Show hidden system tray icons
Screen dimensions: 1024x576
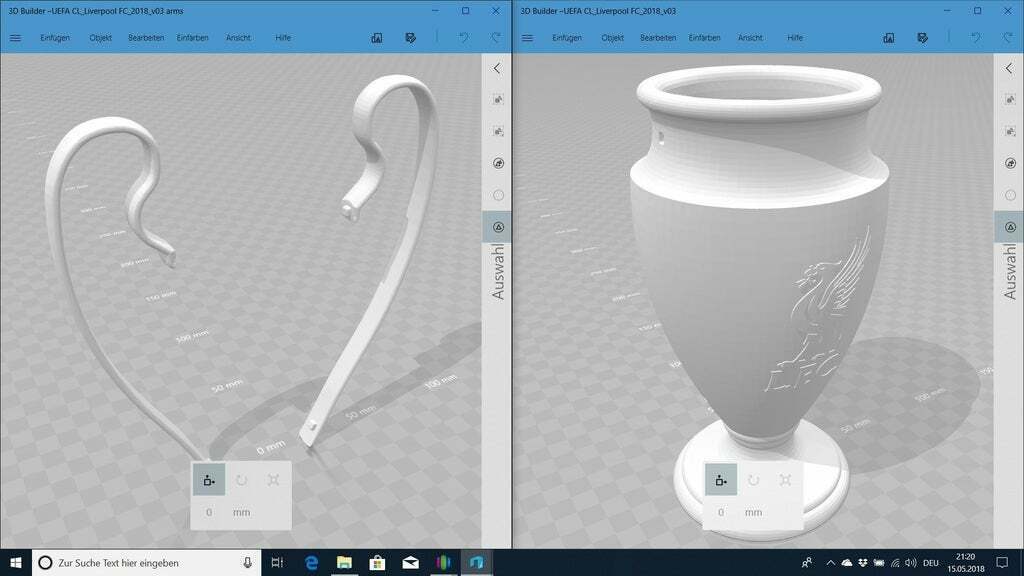click(830, 562)
